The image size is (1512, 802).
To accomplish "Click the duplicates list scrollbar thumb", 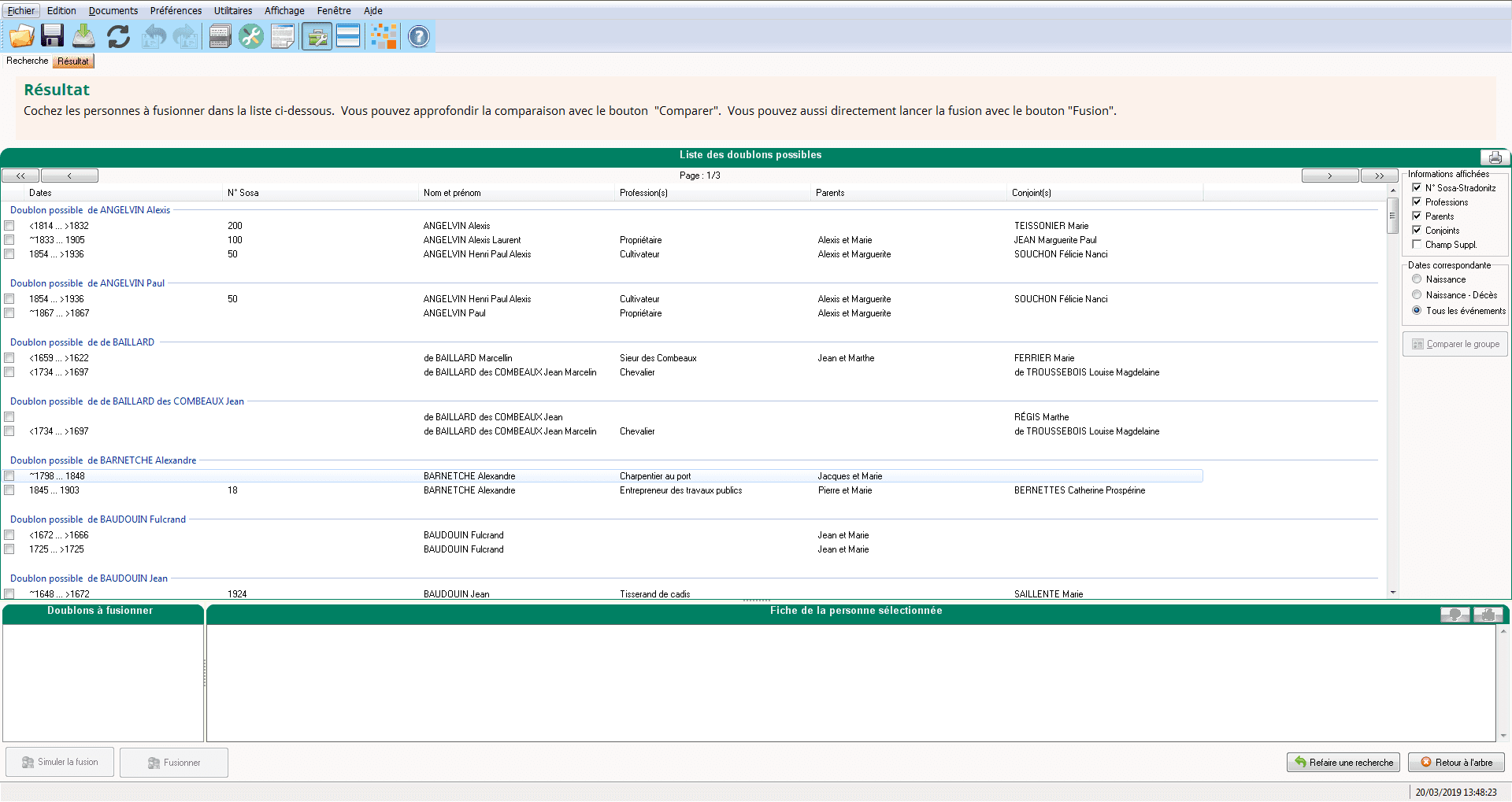I will coord(1392,216).
